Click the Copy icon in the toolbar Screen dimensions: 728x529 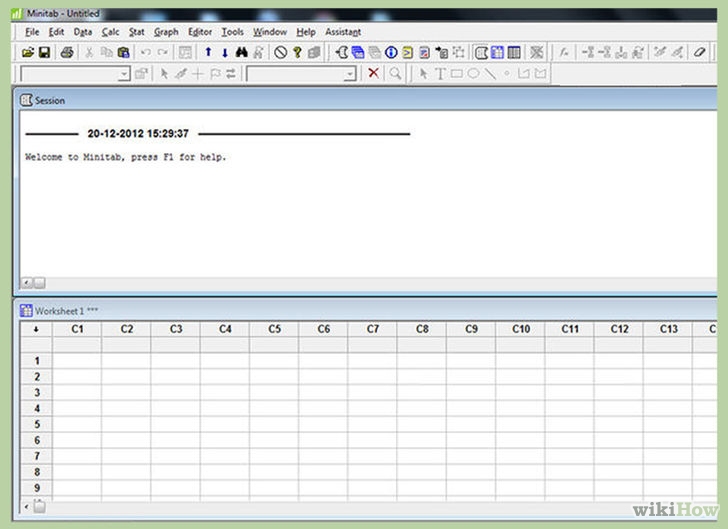tap(106, 52)
